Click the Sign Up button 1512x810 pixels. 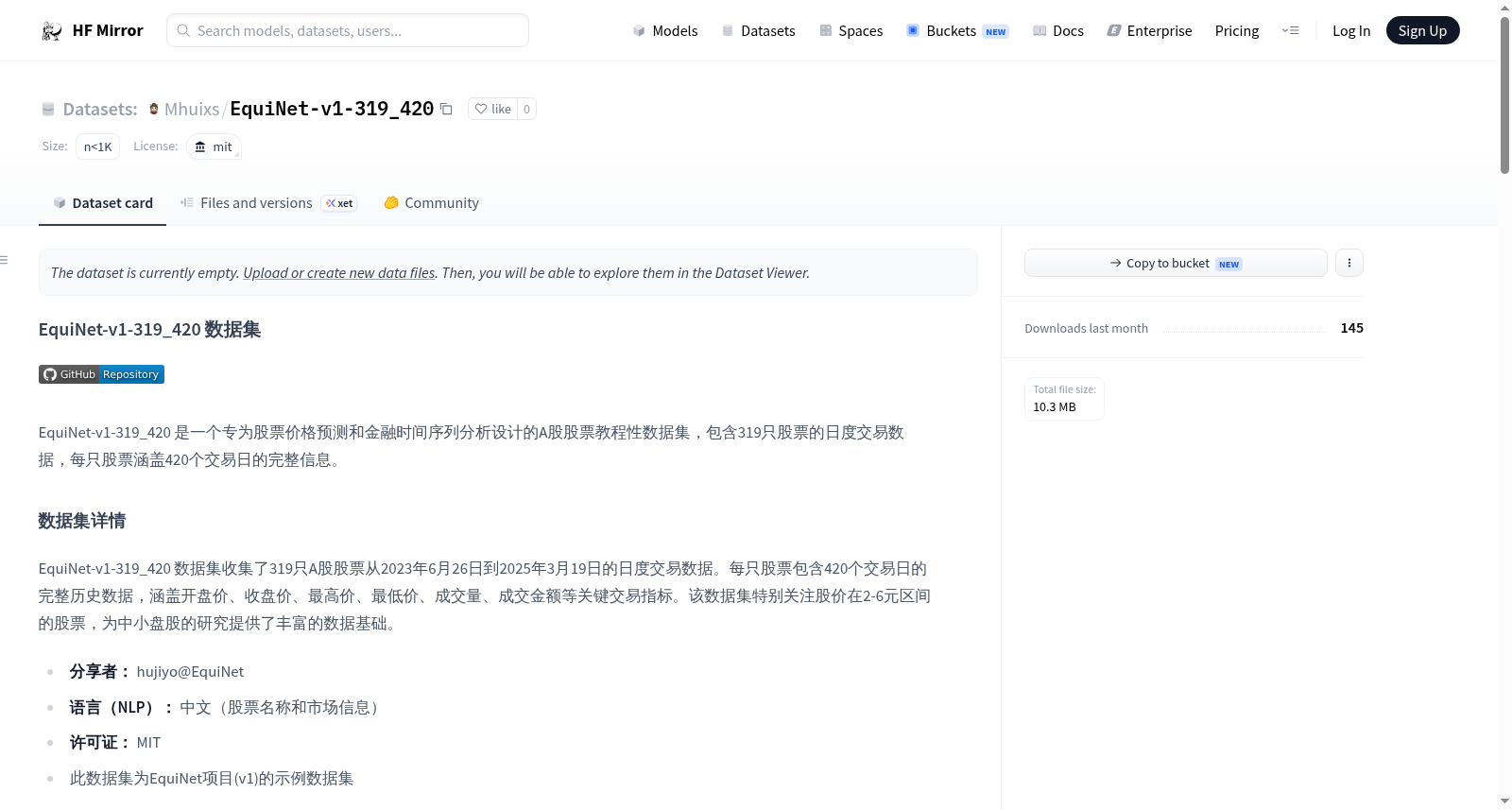click(1422, 30)
